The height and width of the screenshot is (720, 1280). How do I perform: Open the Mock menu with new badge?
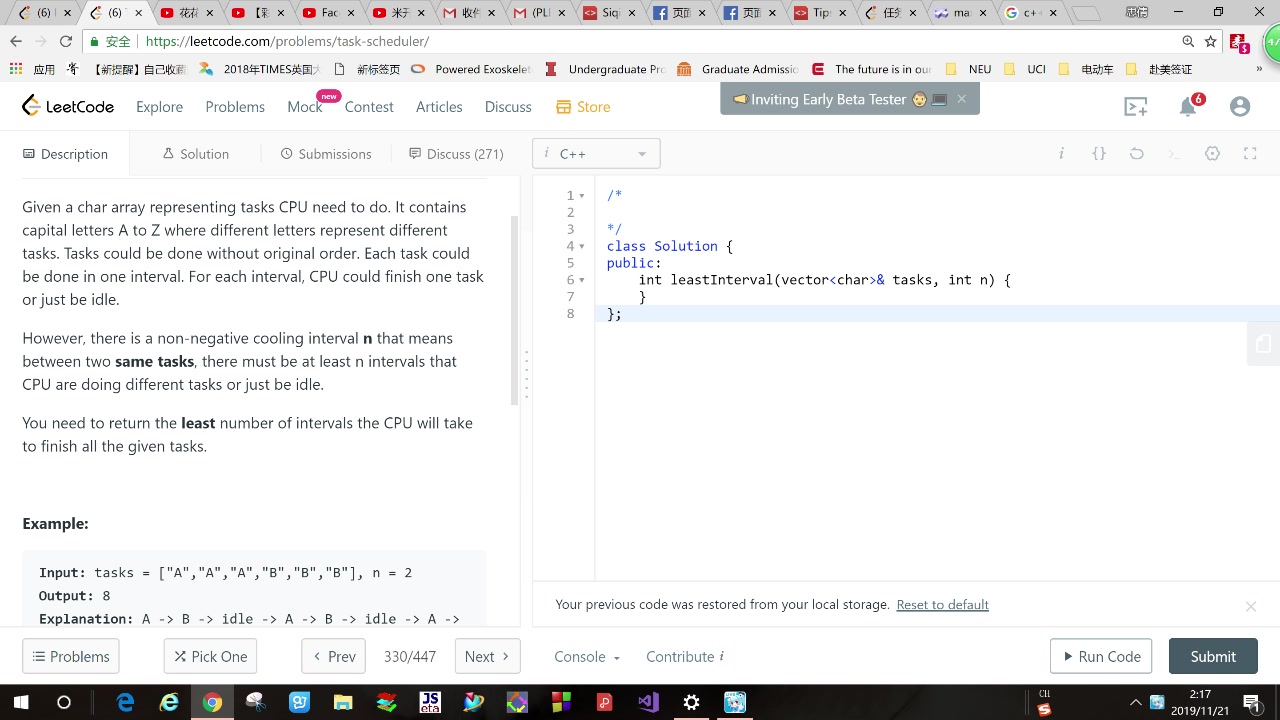point(305,106)
